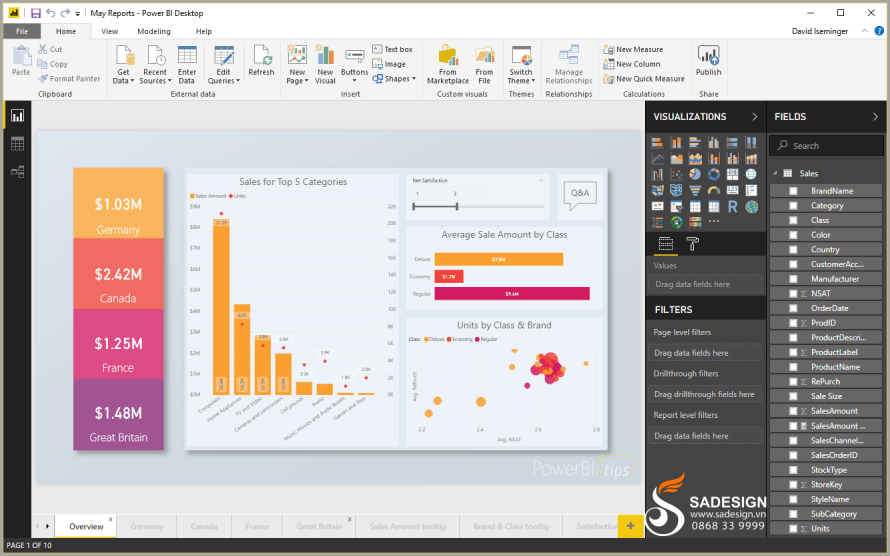Screen dimensions: 890x556
Task: Open the Help ribbon tab
Action: (x=204, y=31)
